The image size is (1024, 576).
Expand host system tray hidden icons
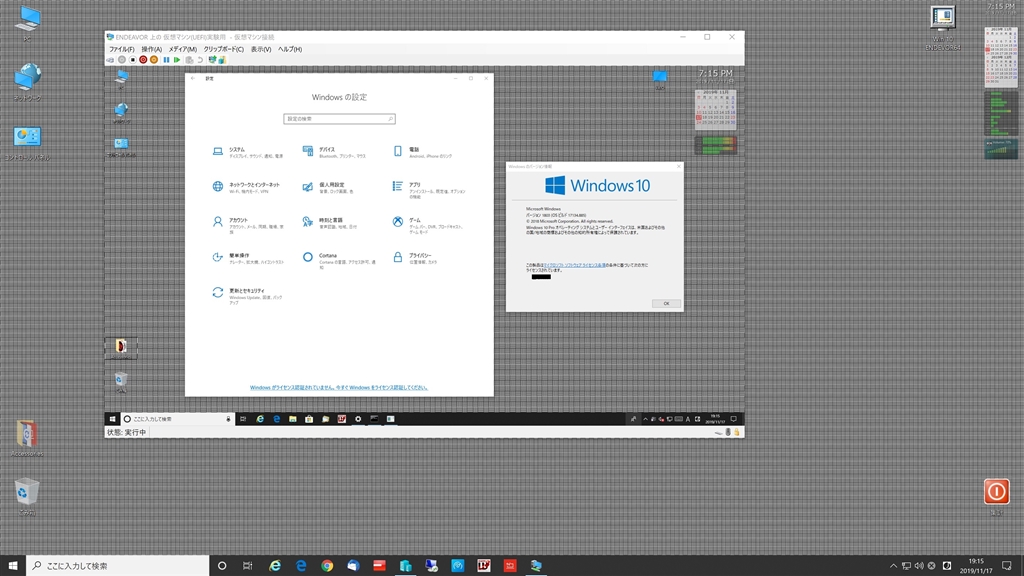pyautogui.click(x=893, y=566)
